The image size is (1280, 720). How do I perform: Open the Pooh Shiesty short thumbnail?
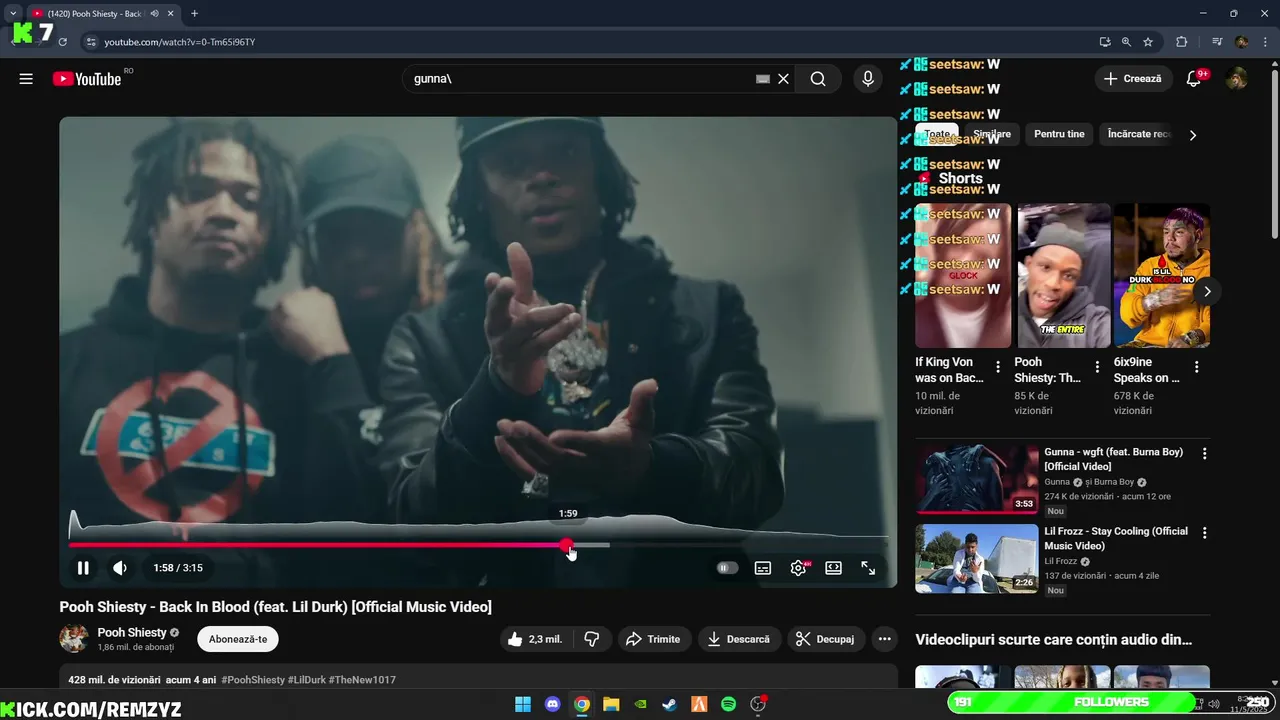pos(1063,275)
